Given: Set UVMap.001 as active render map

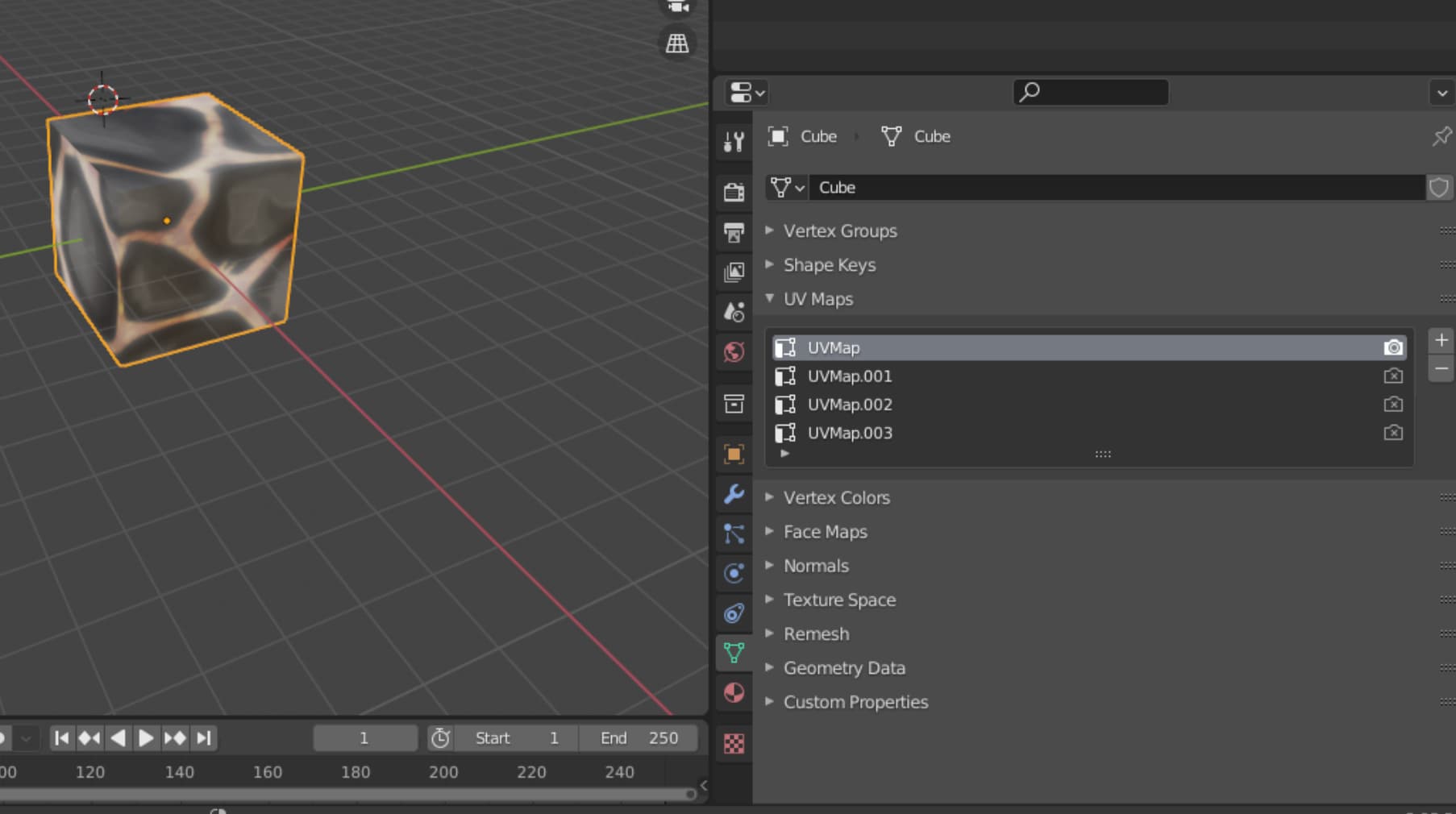Looking at the screenshot, I should coord(1394,376).
